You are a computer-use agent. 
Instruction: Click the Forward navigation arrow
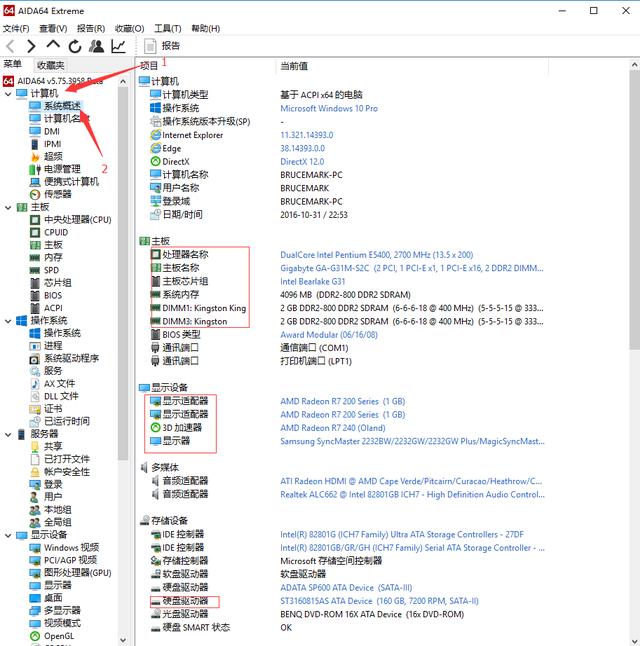31,46
